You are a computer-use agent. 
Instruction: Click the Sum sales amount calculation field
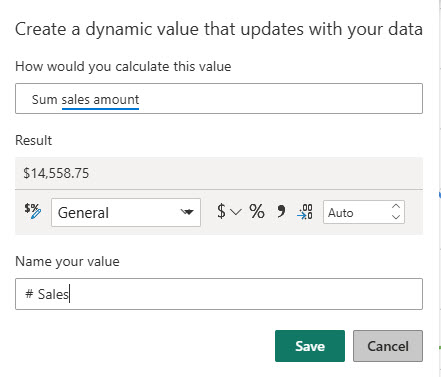[x=219, y=99]
